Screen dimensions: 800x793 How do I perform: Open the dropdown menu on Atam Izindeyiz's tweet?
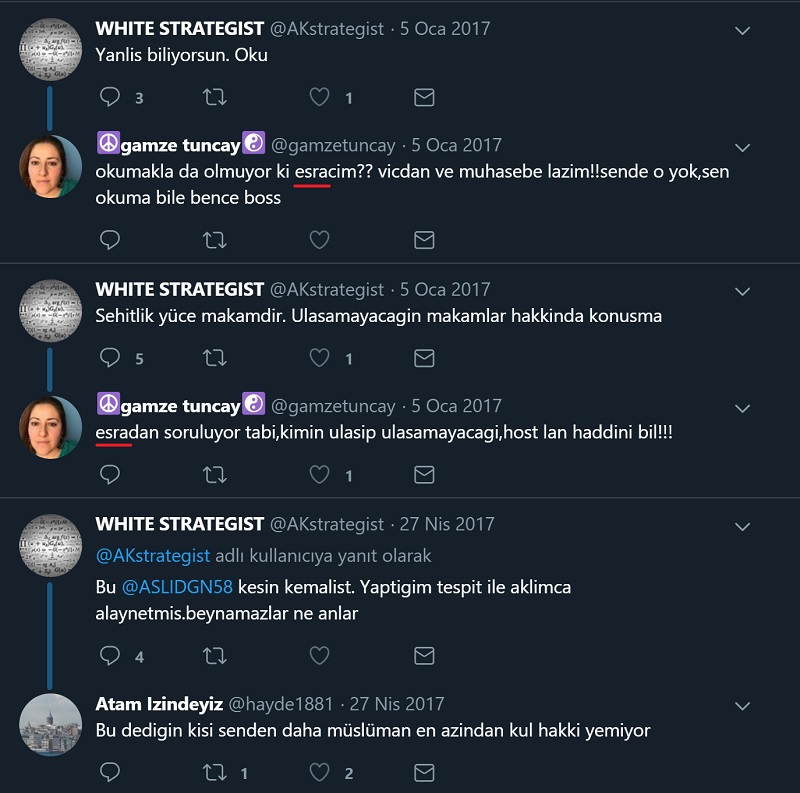[742, 706]
